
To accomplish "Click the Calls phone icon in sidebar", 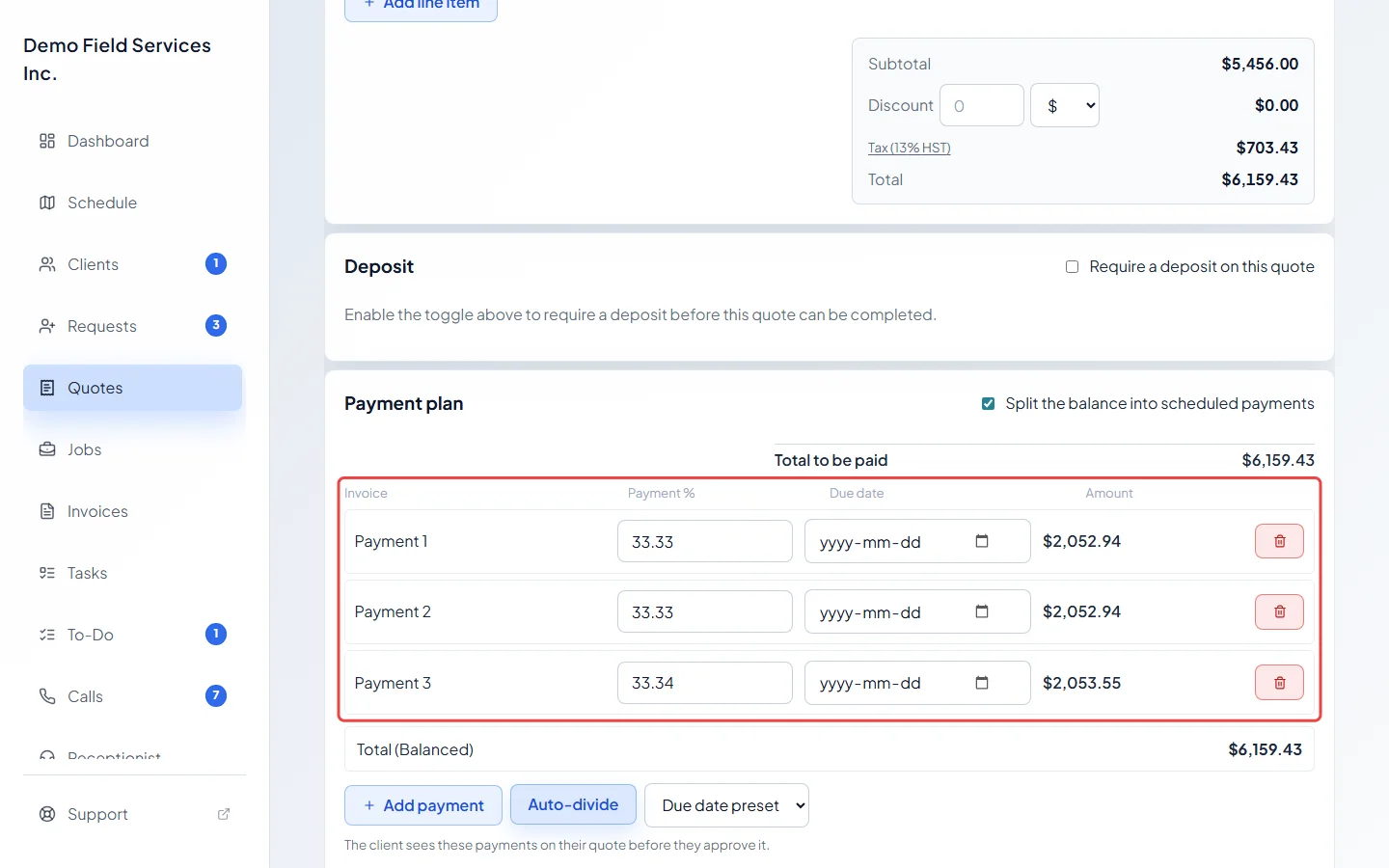I will [x=47, y=696].
